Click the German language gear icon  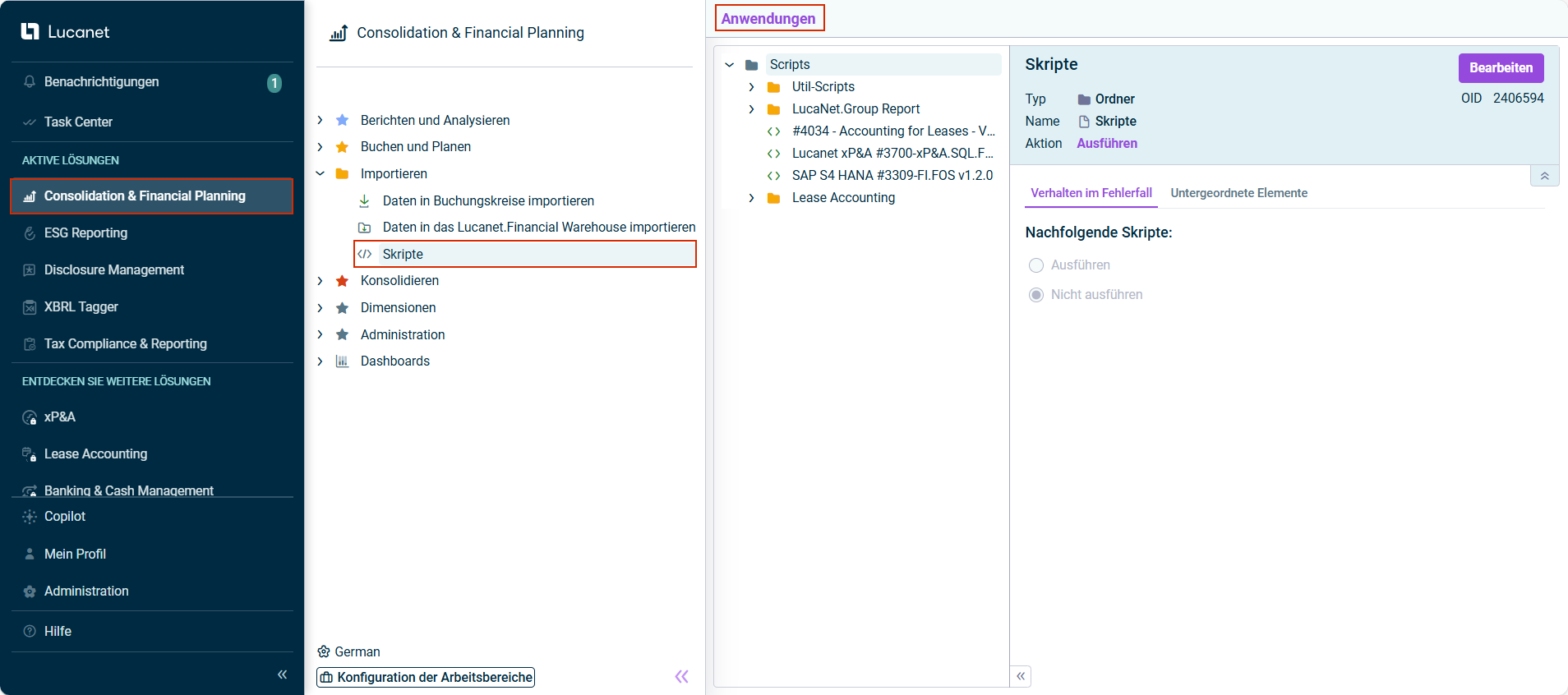[x=324, y=651]
